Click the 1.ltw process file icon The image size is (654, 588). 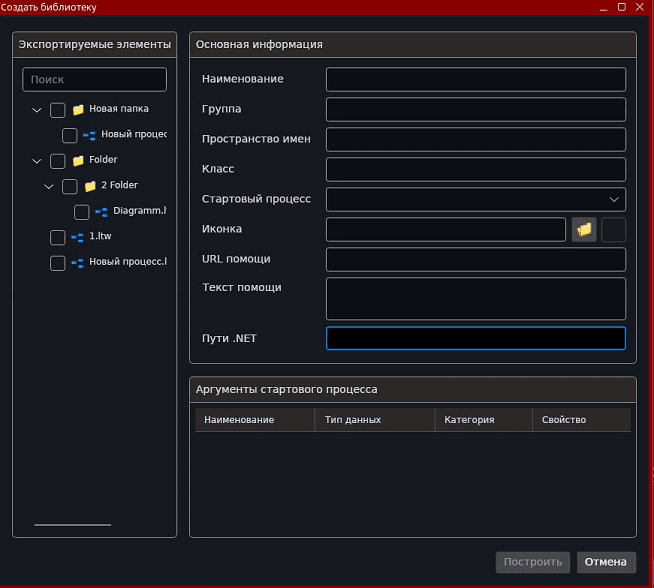coord(78,237)
